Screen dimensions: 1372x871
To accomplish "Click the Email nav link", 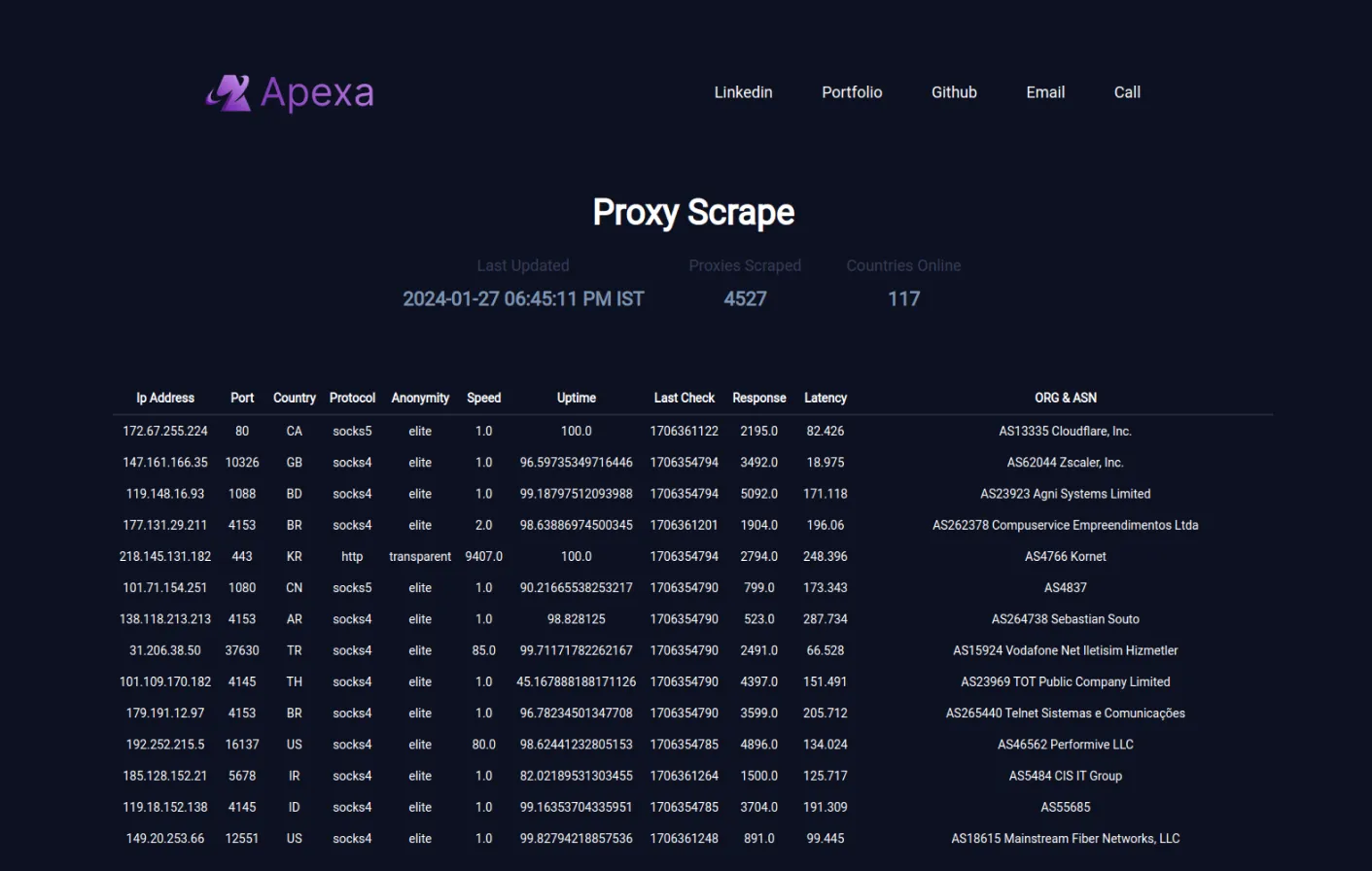I will click(1045, 92).
